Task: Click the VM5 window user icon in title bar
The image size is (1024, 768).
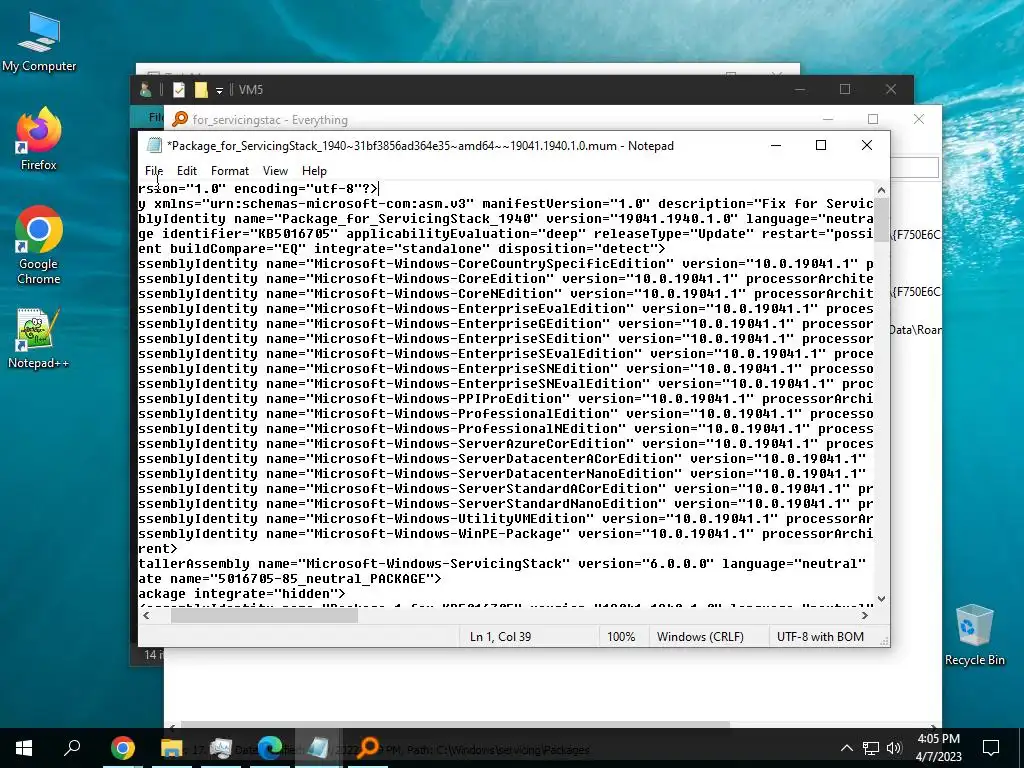Action: click(x=146, y=90)
